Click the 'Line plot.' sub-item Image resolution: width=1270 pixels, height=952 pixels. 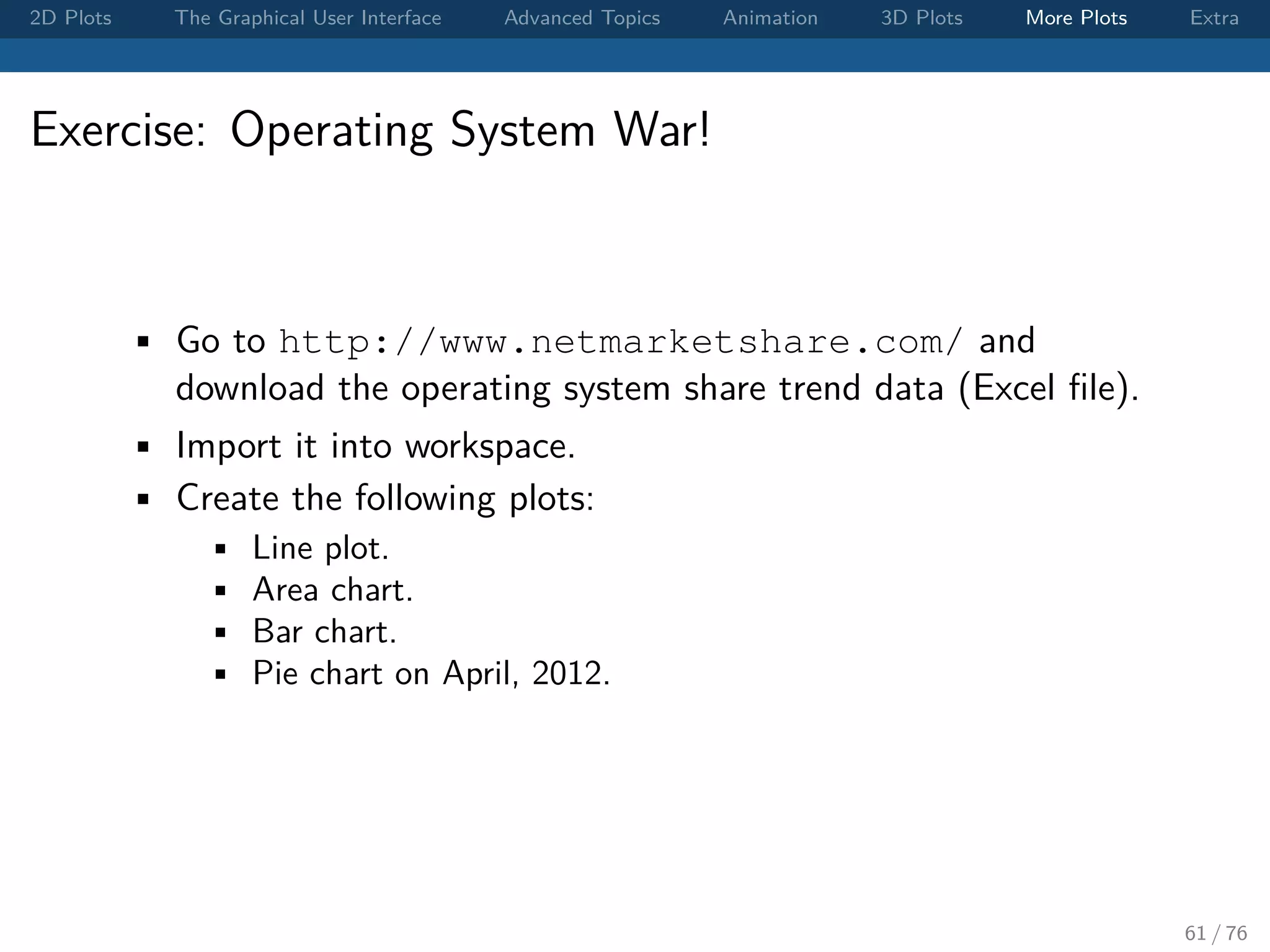(321, 548)
